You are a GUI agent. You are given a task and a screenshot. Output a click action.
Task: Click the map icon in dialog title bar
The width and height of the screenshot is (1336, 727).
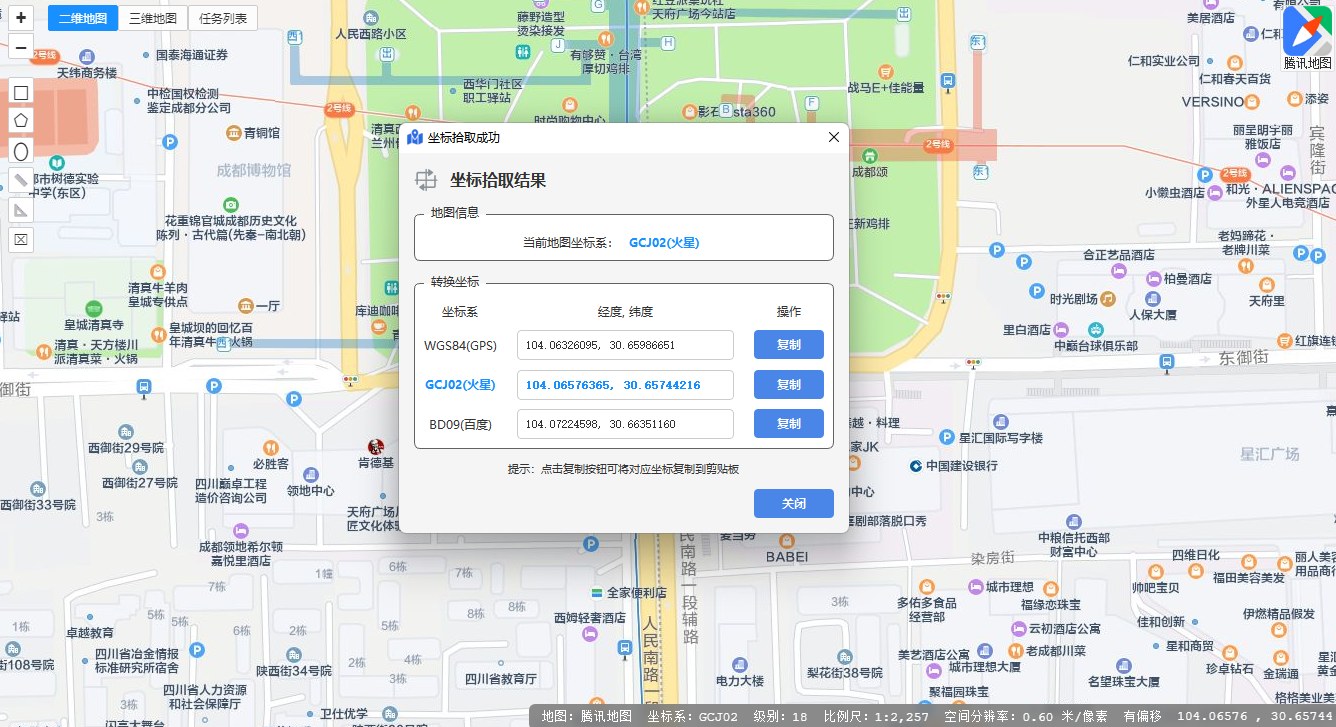click(x=415, y=137)
